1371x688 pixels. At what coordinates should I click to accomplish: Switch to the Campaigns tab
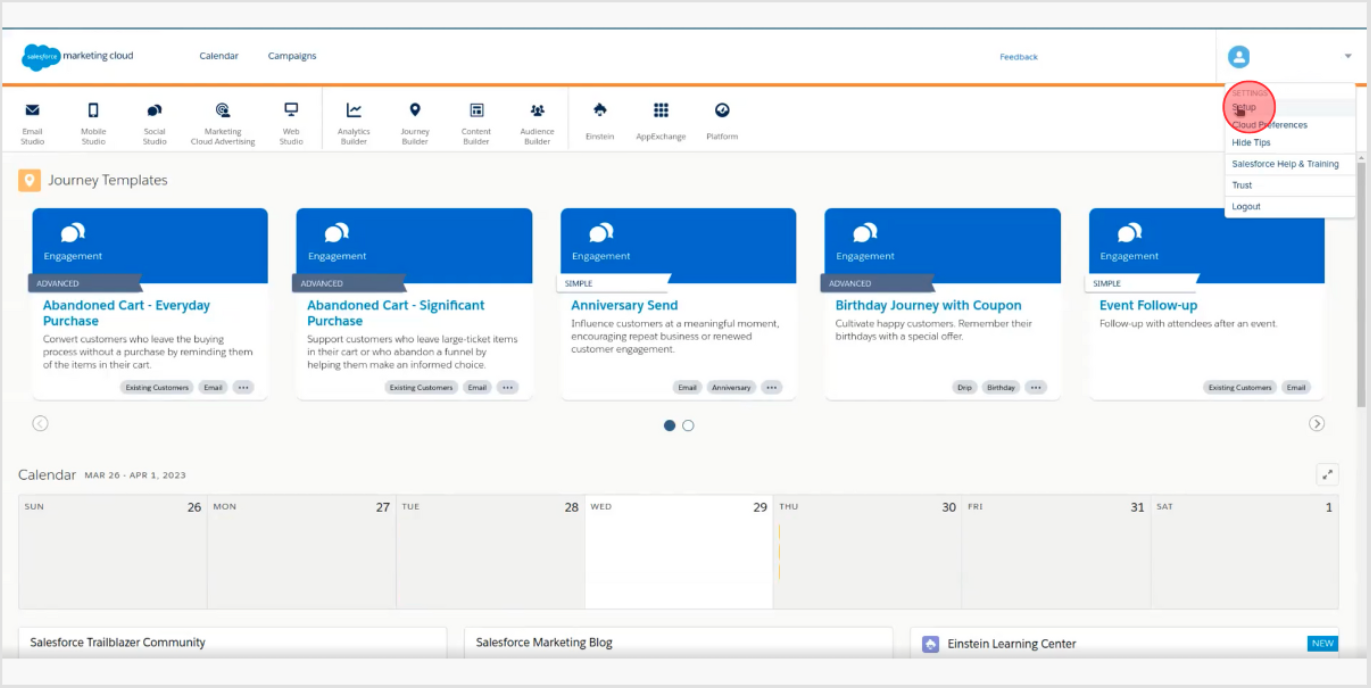click(x=291, y=56)
